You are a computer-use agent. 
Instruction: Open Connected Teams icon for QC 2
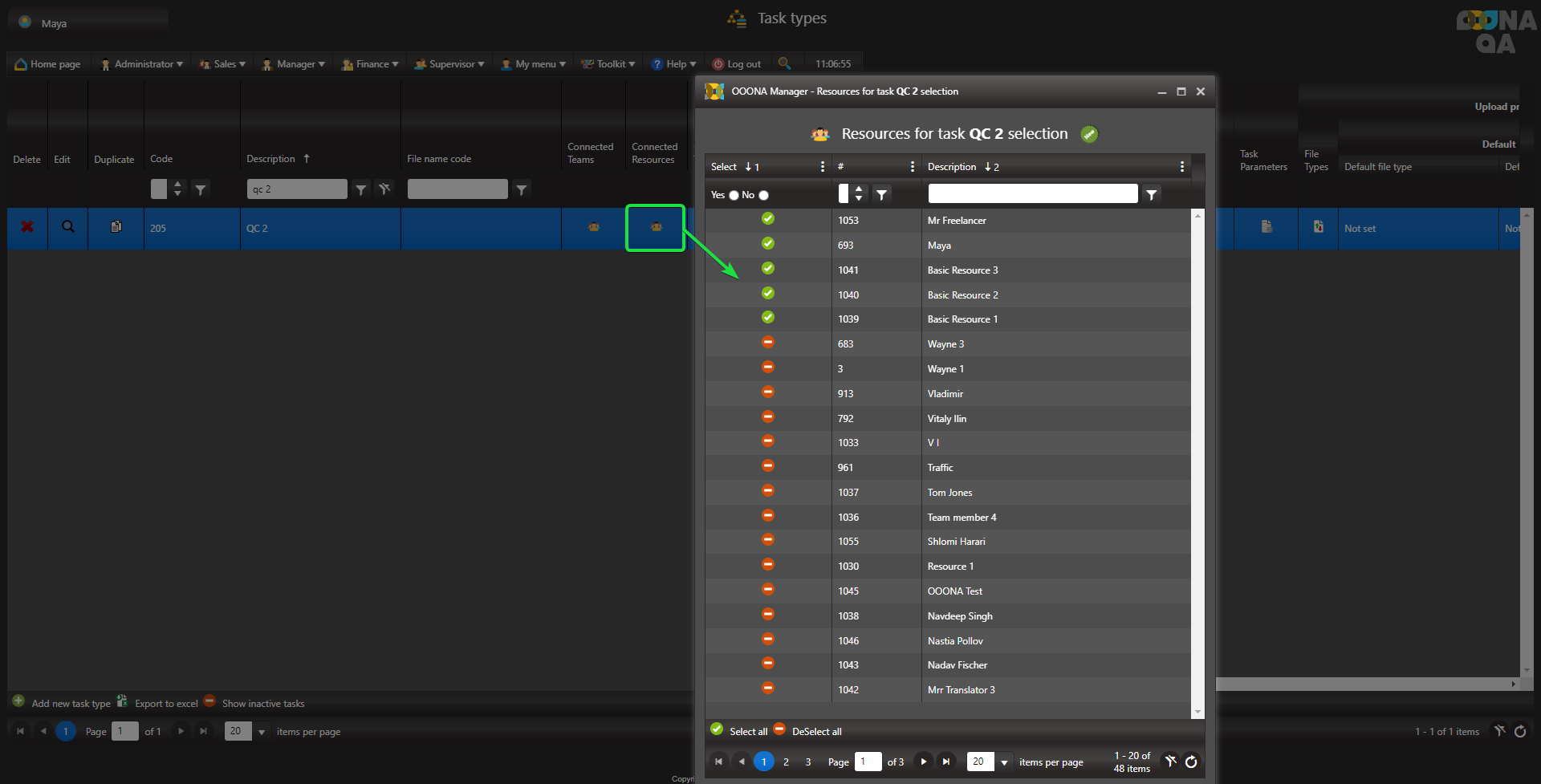tap(594, 227)
